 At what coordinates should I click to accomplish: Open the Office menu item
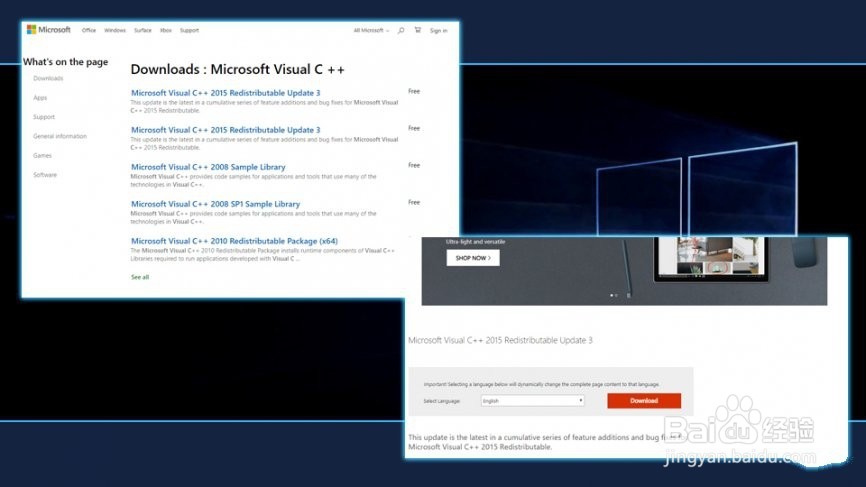coord(89,30)
